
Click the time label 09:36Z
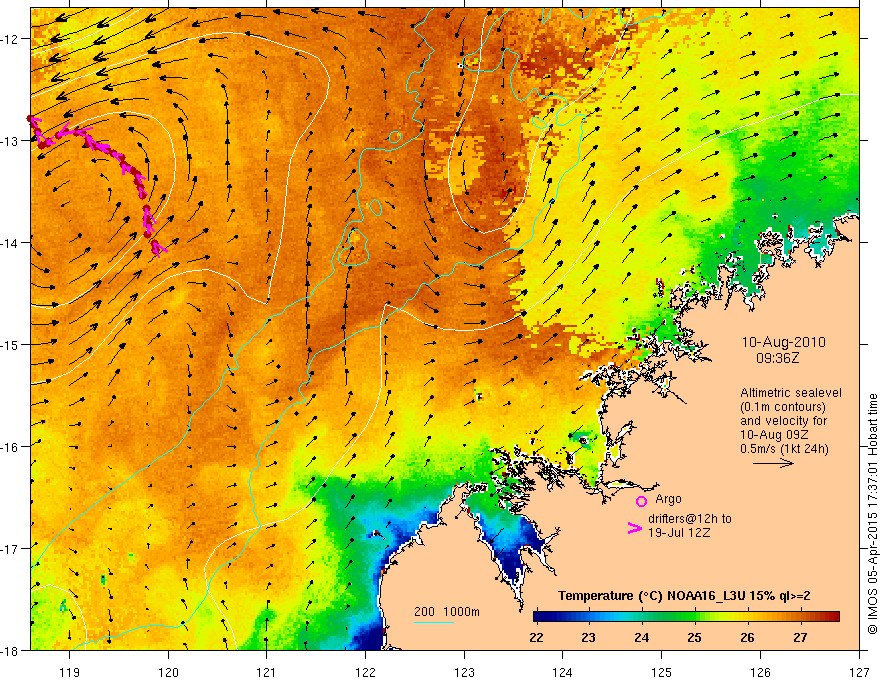click(777, 358)
